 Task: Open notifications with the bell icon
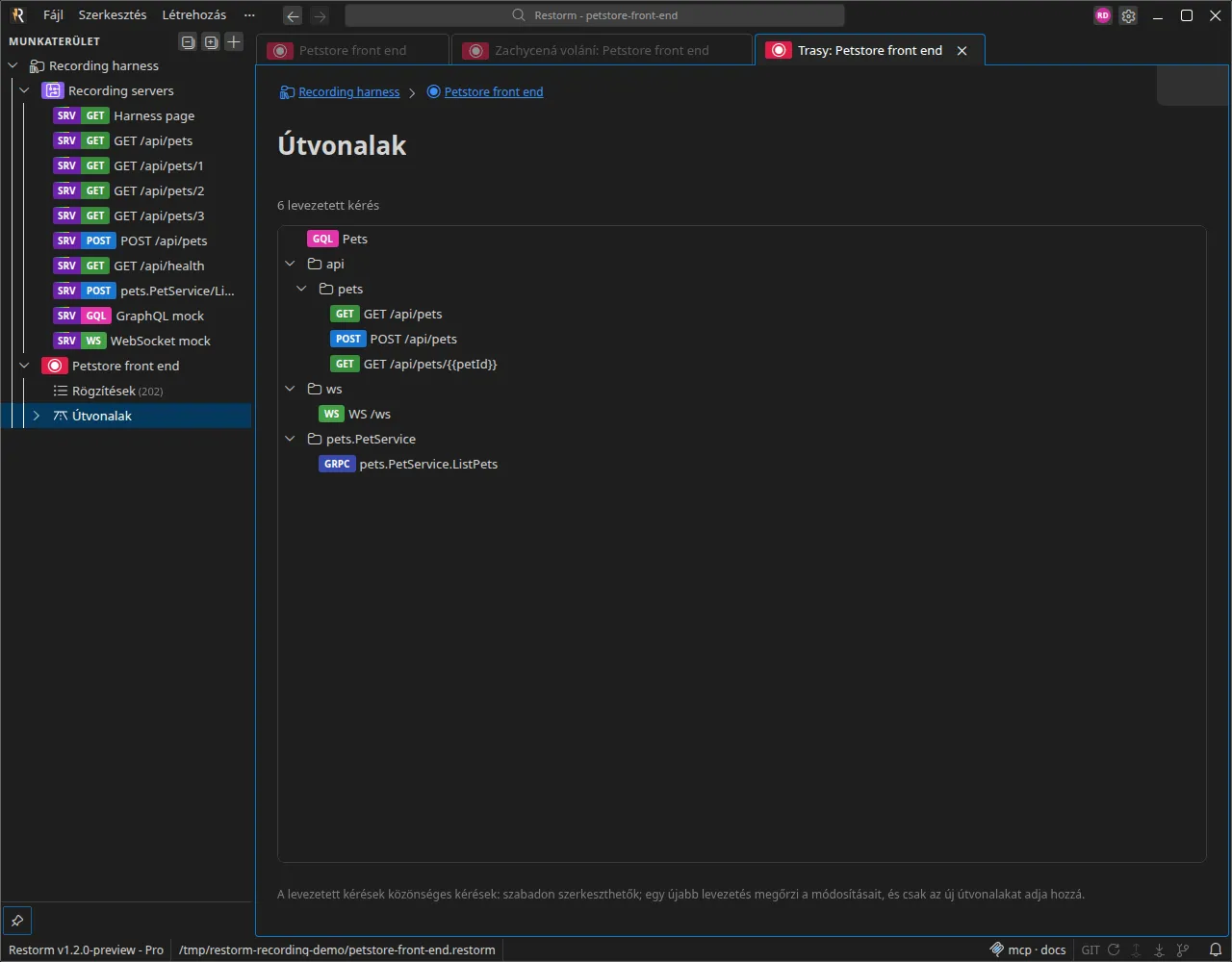pyautogui.click(x=1216, y=949)
